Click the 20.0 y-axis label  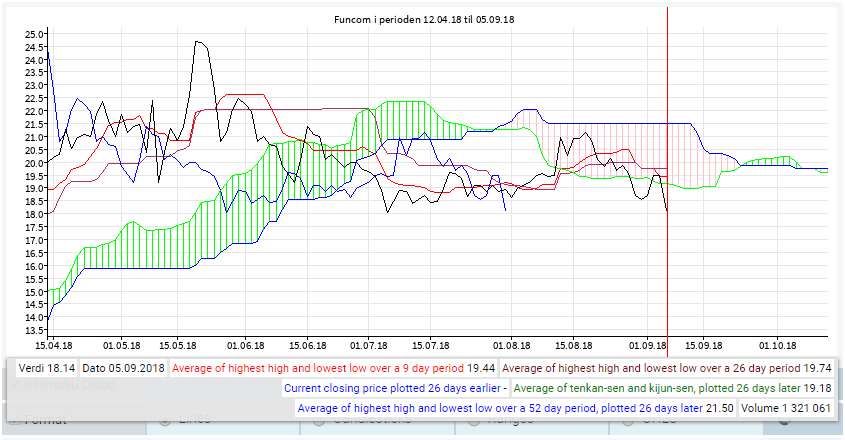[33, 163]
